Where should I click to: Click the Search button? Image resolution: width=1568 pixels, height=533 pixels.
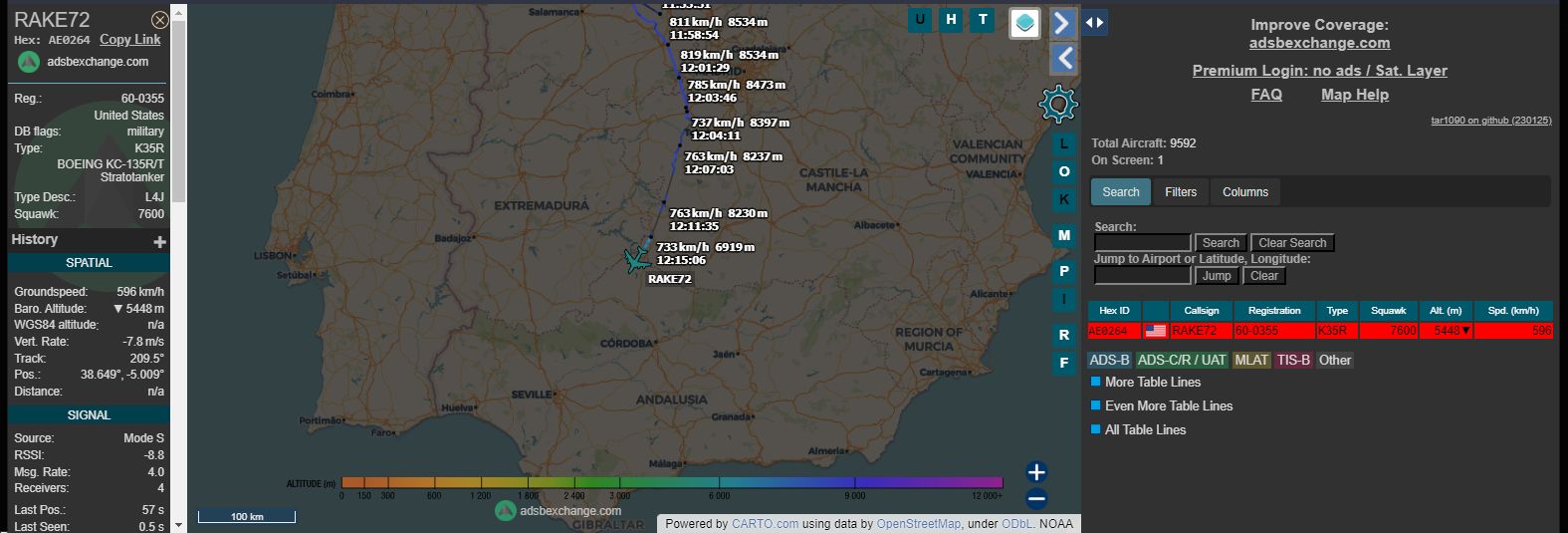tap(1221, 243)
